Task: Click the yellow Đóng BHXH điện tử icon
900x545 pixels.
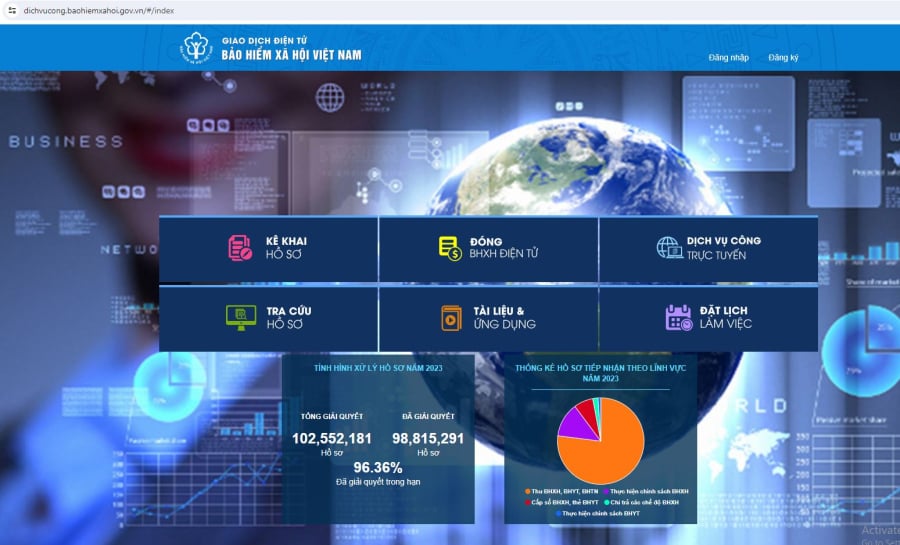Action: (450, 248)
